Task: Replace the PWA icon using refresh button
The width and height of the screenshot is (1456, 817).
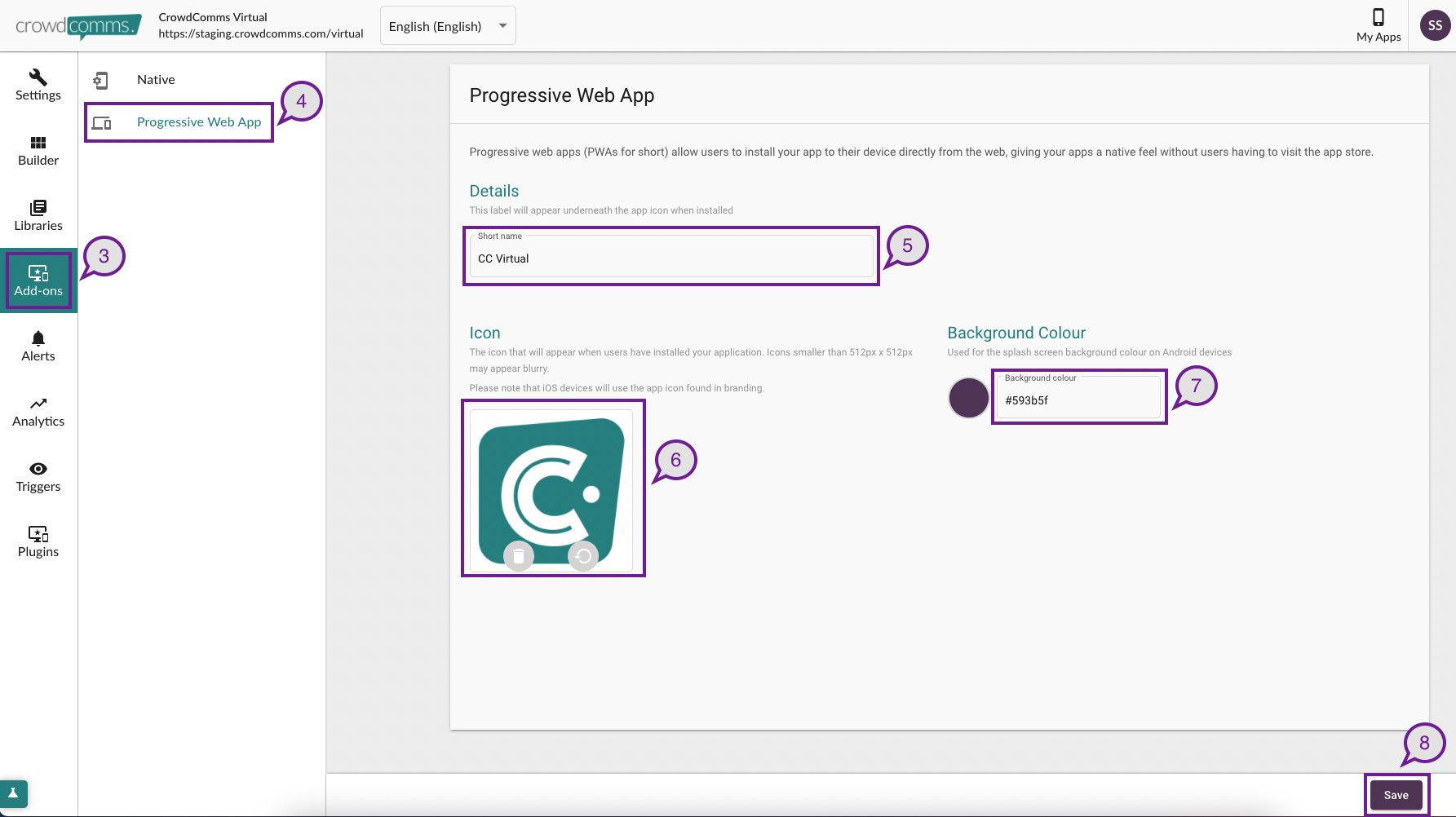Action: [x=583, y=556]
